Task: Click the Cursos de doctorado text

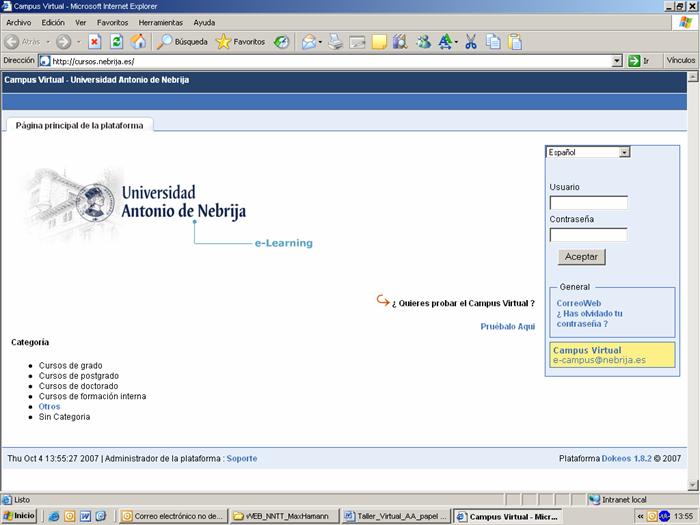Action: click(79, 386)
